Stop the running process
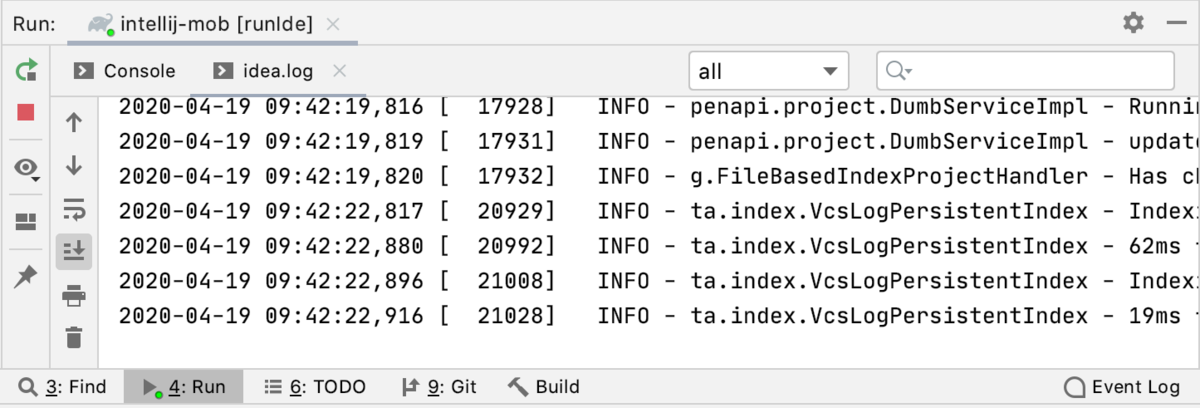Image resolution: width=1200 pixels, height=408 pixels. 27,112
